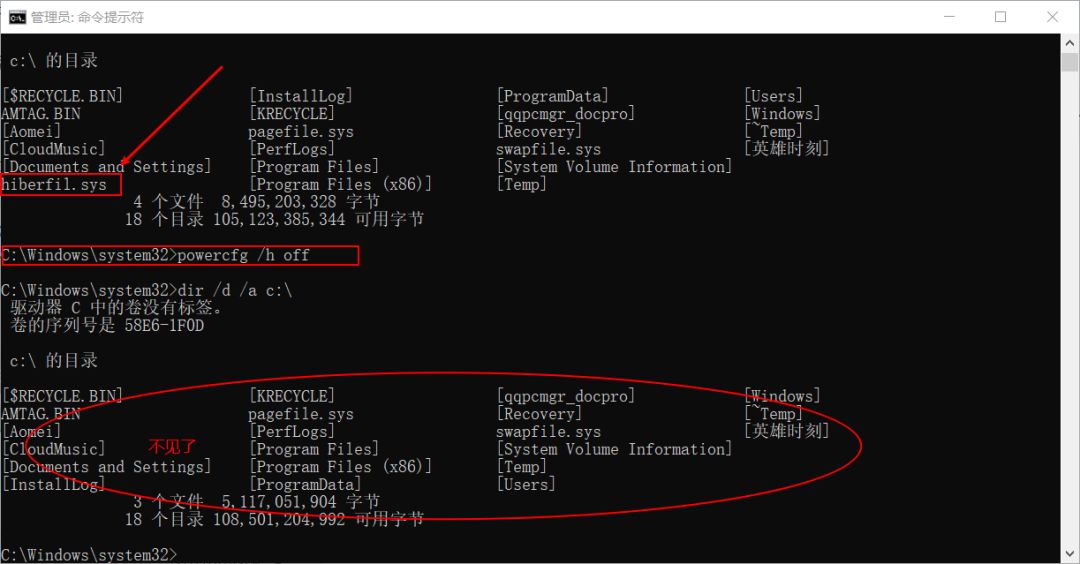Click the 5,117,051,904 byte count
The width and height of the screenshot is (1080, 564).
point(279,502)
